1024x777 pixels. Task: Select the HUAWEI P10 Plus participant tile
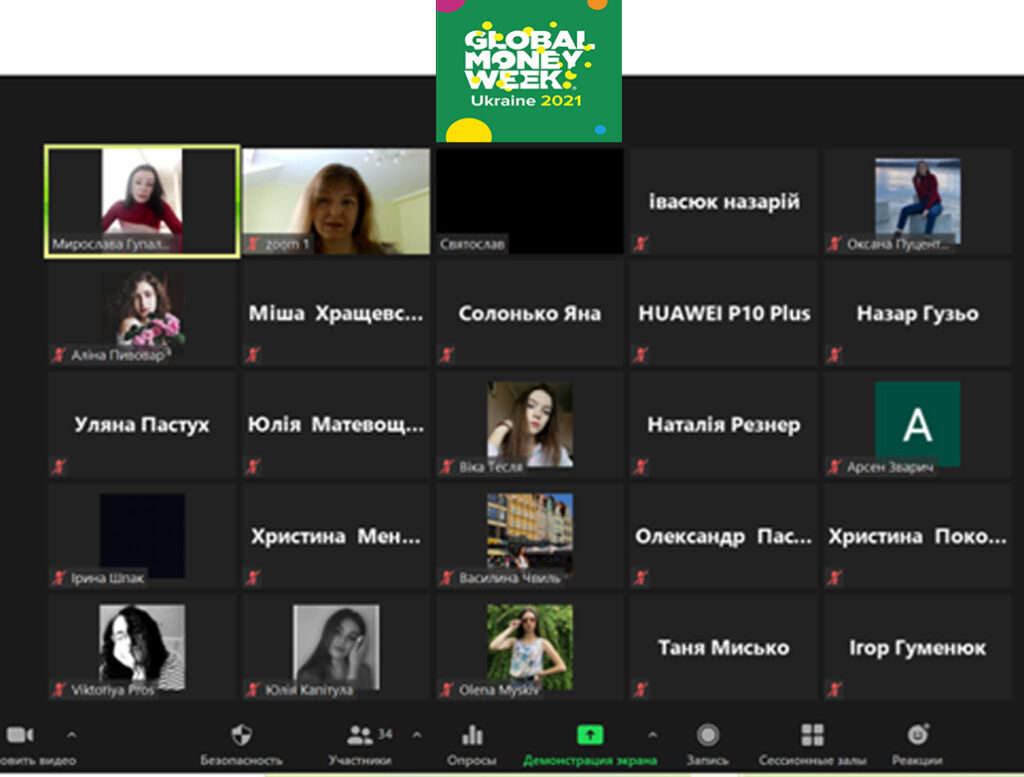[724, 313]
